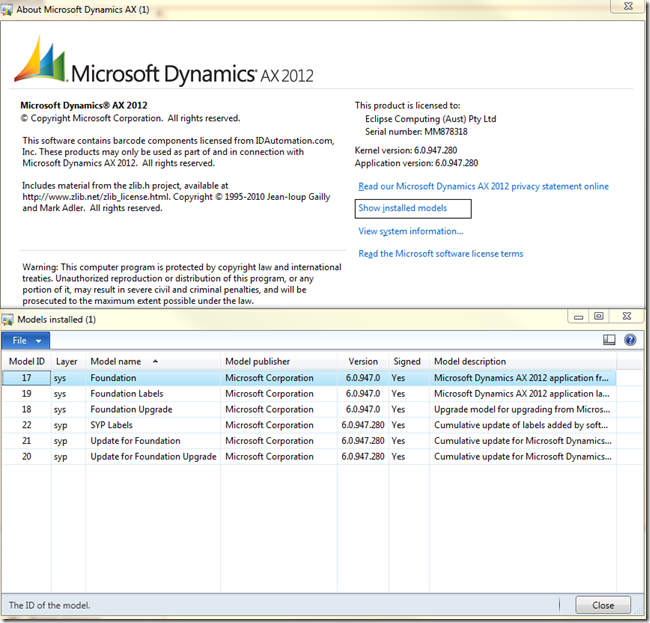Screen dimensions: 650x623
Task: Click the Model ID column header
Action: click(26, 361)
